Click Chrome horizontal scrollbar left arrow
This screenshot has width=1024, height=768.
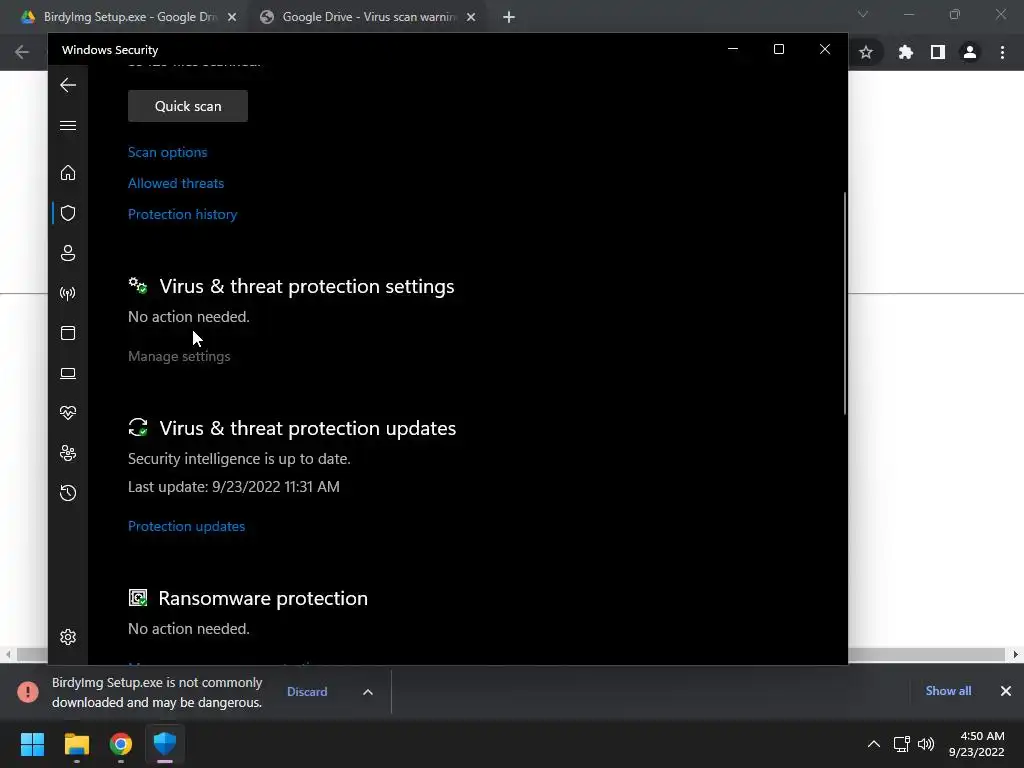click(x=8, y=654)
